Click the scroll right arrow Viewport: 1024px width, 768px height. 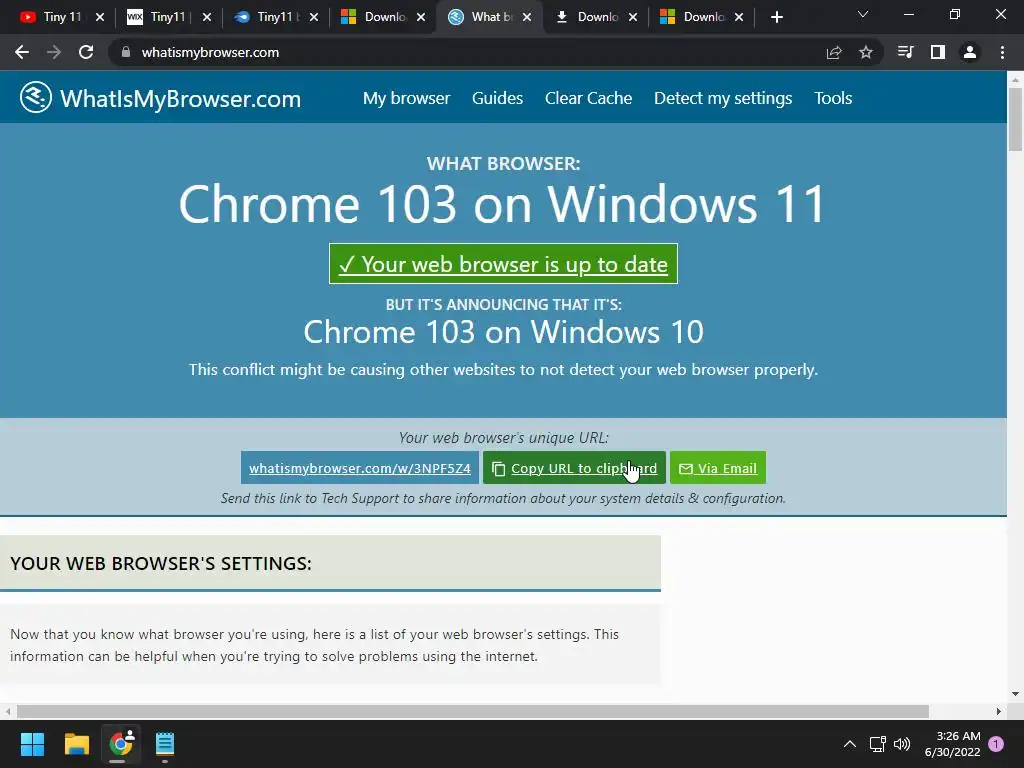pos(999,711)
